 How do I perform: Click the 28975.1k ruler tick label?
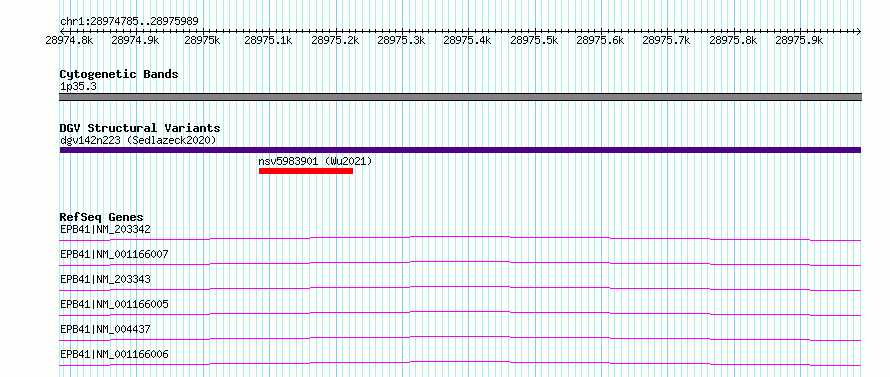click(x=268, y=40)
